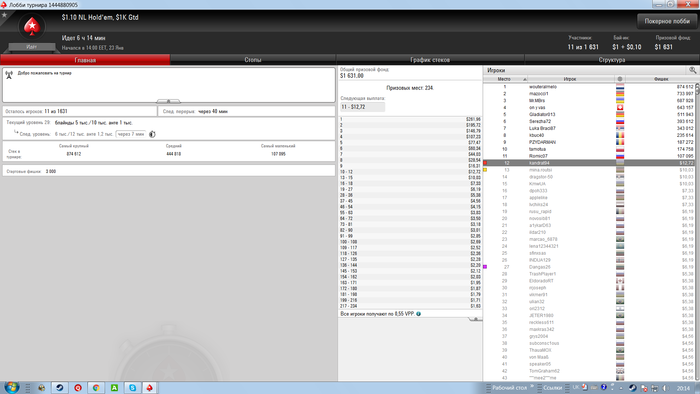Select player JETER1980 row
The height and width of the screenshot is (394, 700).
(589, 315)
